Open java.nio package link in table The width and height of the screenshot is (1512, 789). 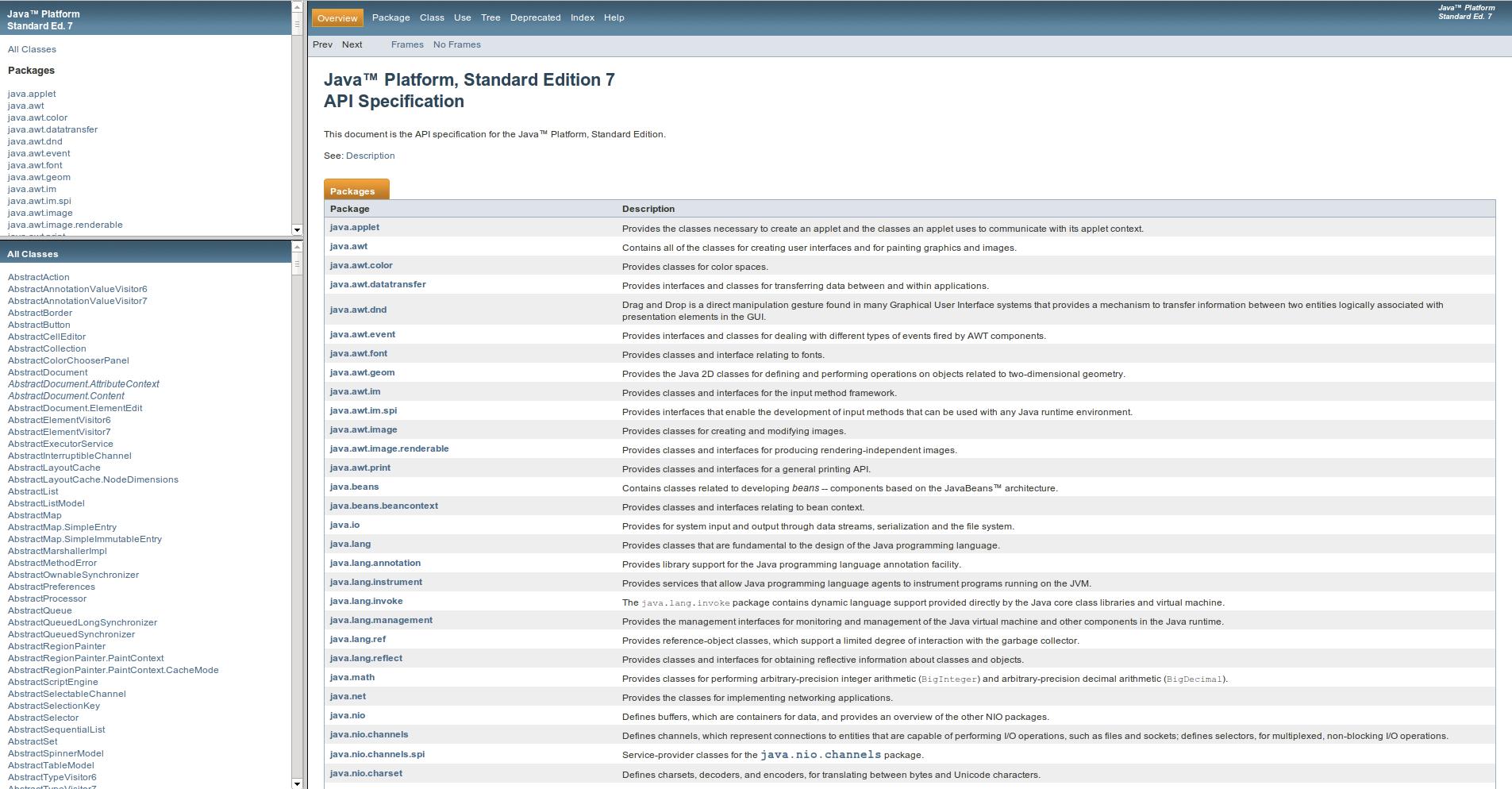[x=348, y=715]
